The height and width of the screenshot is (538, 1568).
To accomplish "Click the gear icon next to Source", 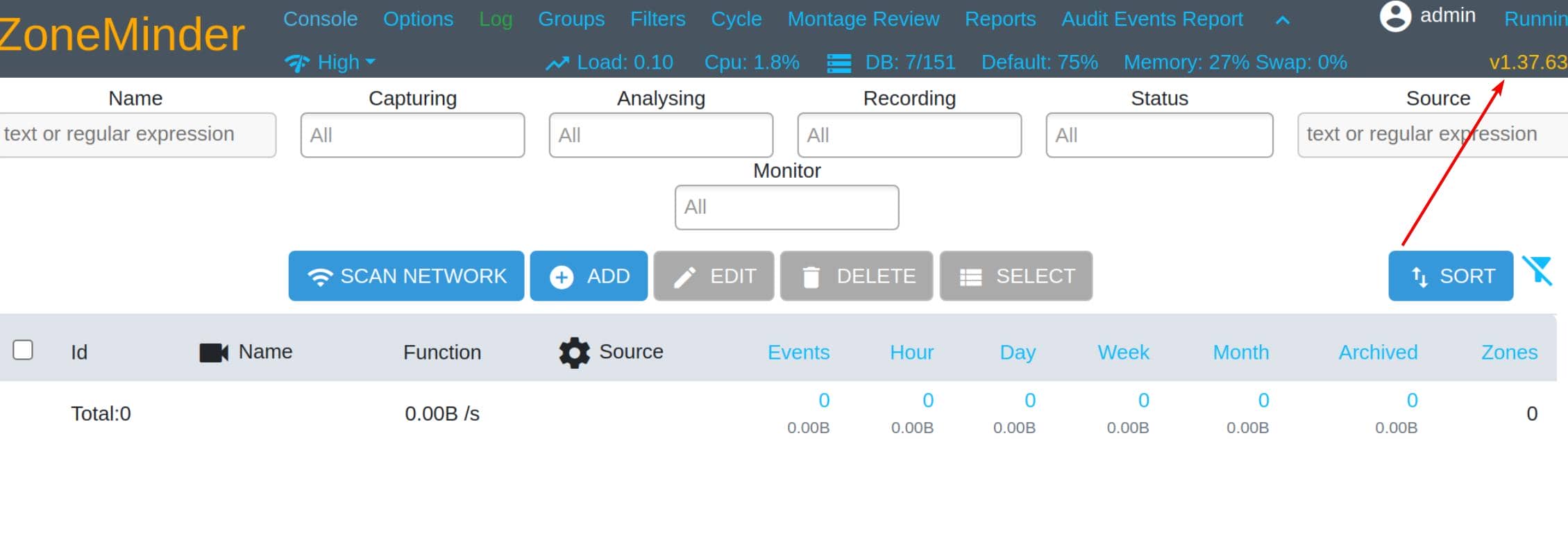I will click(x=574, y=353).
